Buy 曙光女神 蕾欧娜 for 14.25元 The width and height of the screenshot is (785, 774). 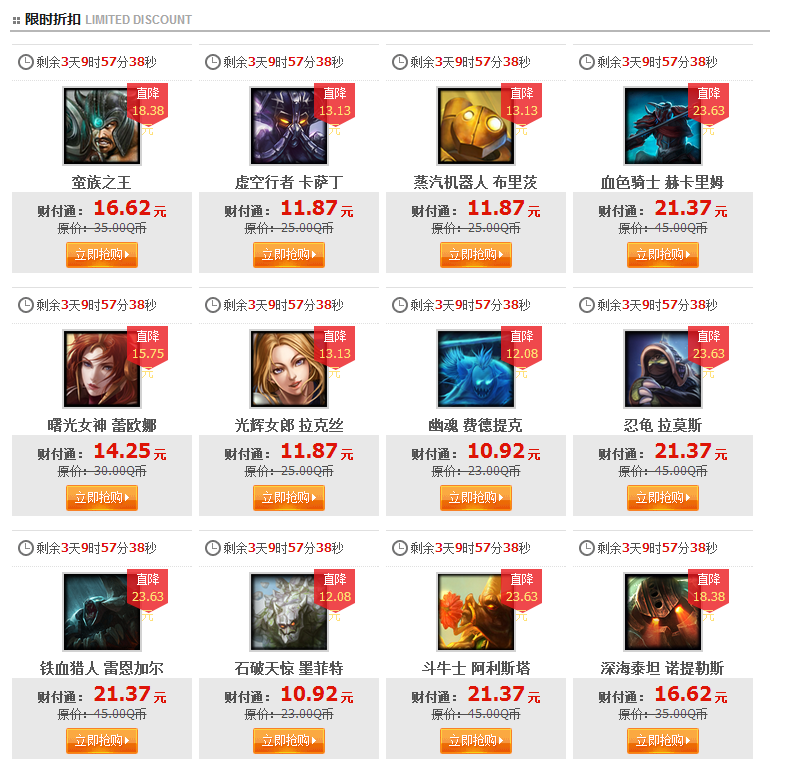pos(102,498)
